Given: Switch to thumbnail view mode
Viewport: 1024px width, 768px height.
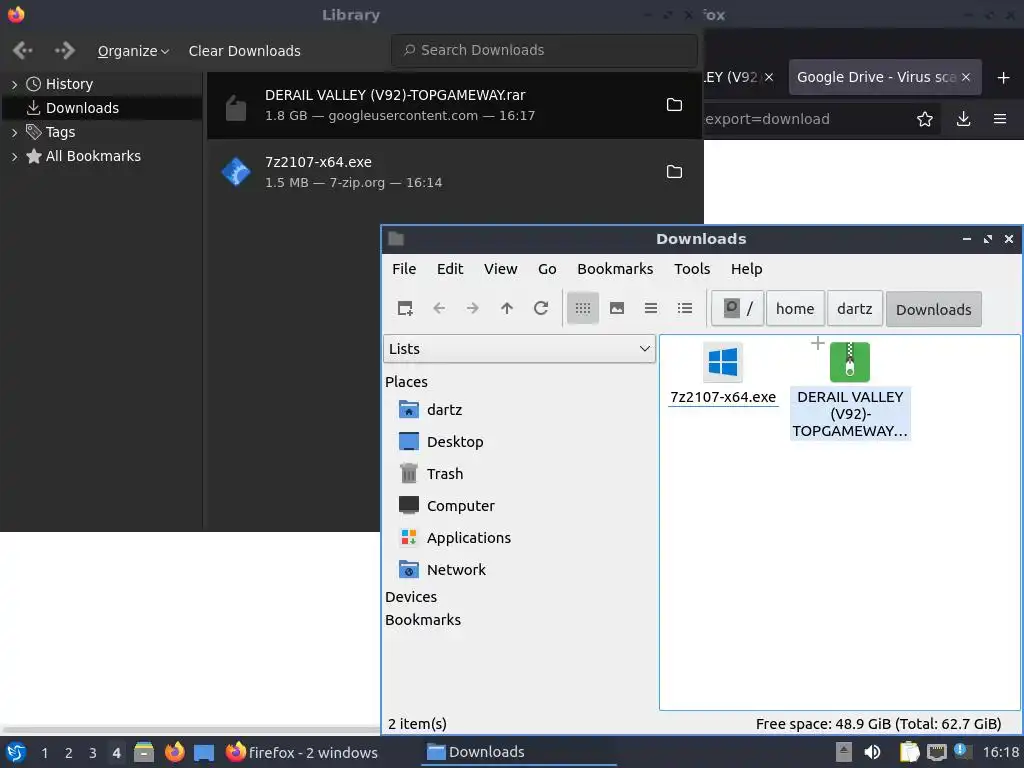Looking at the screenshot, I should (x=616, y=308).
